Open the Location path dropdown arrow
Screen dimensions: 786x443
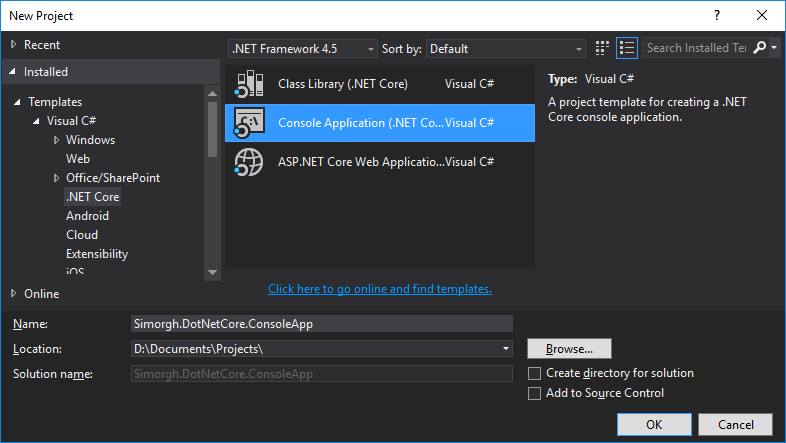[x=506, y=348]
